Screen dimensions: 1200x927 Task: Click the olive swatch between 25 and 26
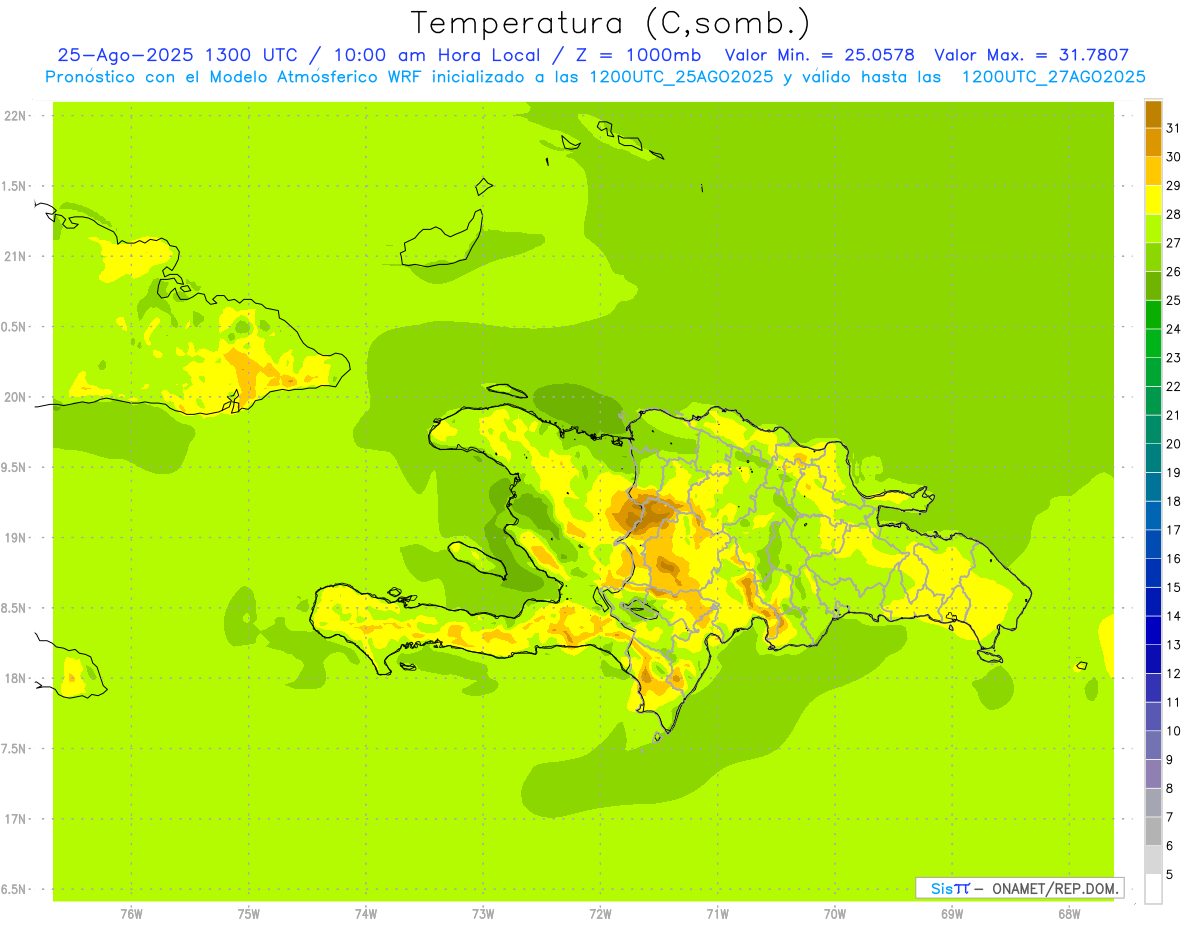[x=1153, y=286]
